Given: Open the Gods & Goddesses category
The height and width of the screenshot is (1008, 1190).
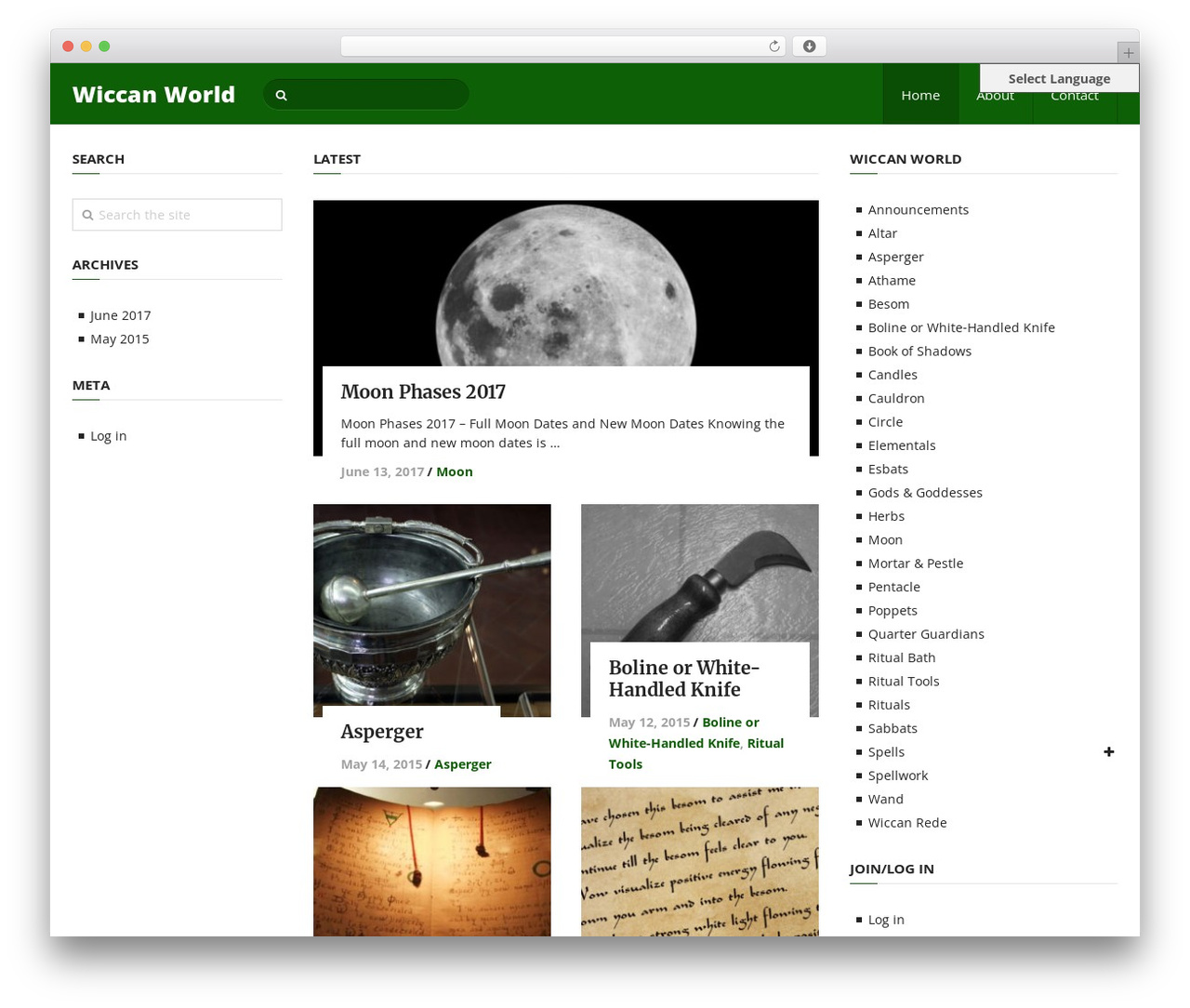Looking at the screenshot, I should (925, 492).
